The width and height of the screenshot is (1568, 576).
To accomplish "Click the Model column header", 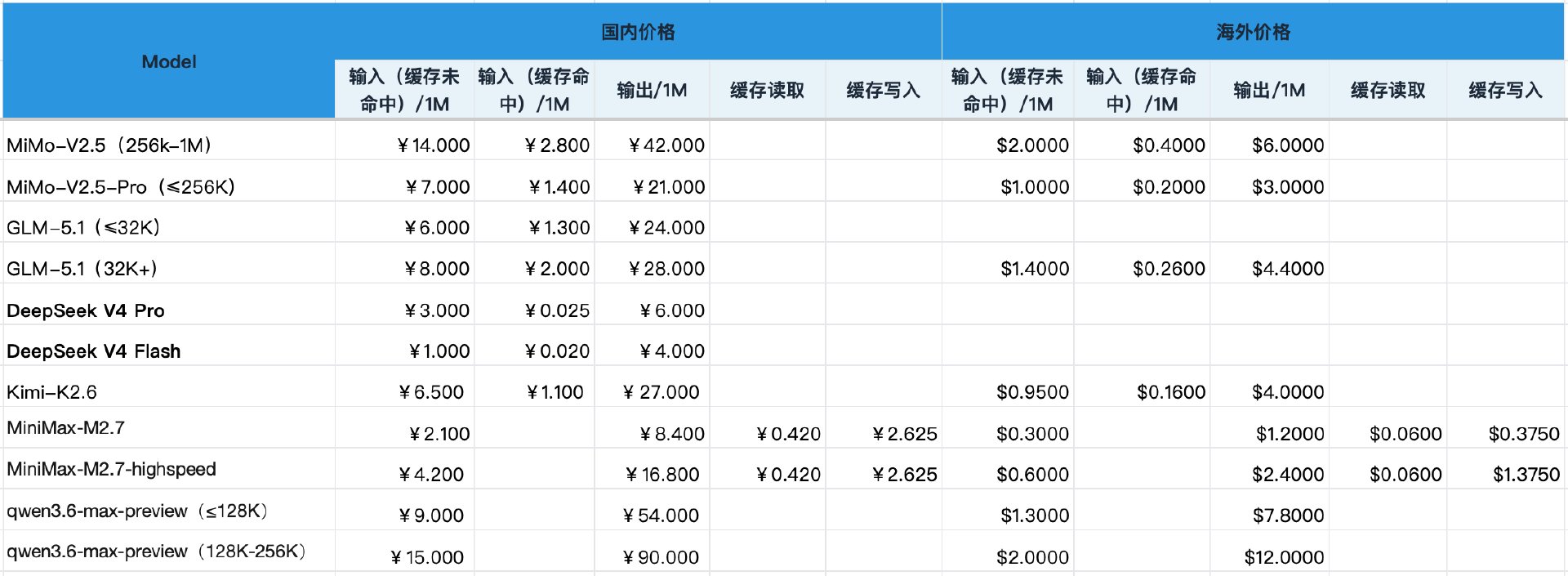I will 169,62.
